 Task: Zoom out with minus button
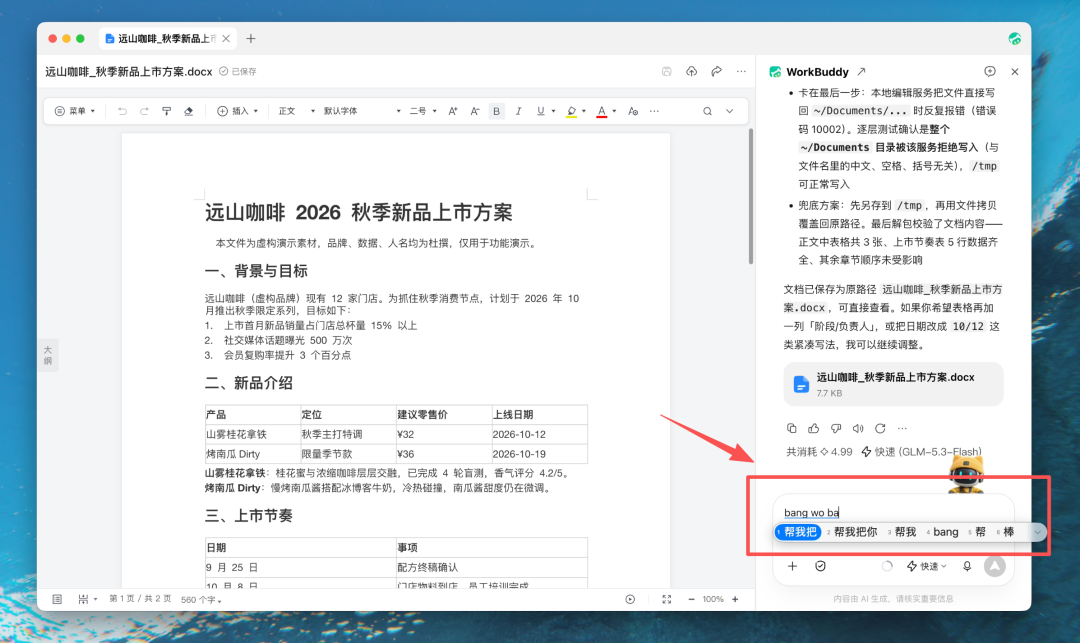pyautogui.click(x=692, y=600)
